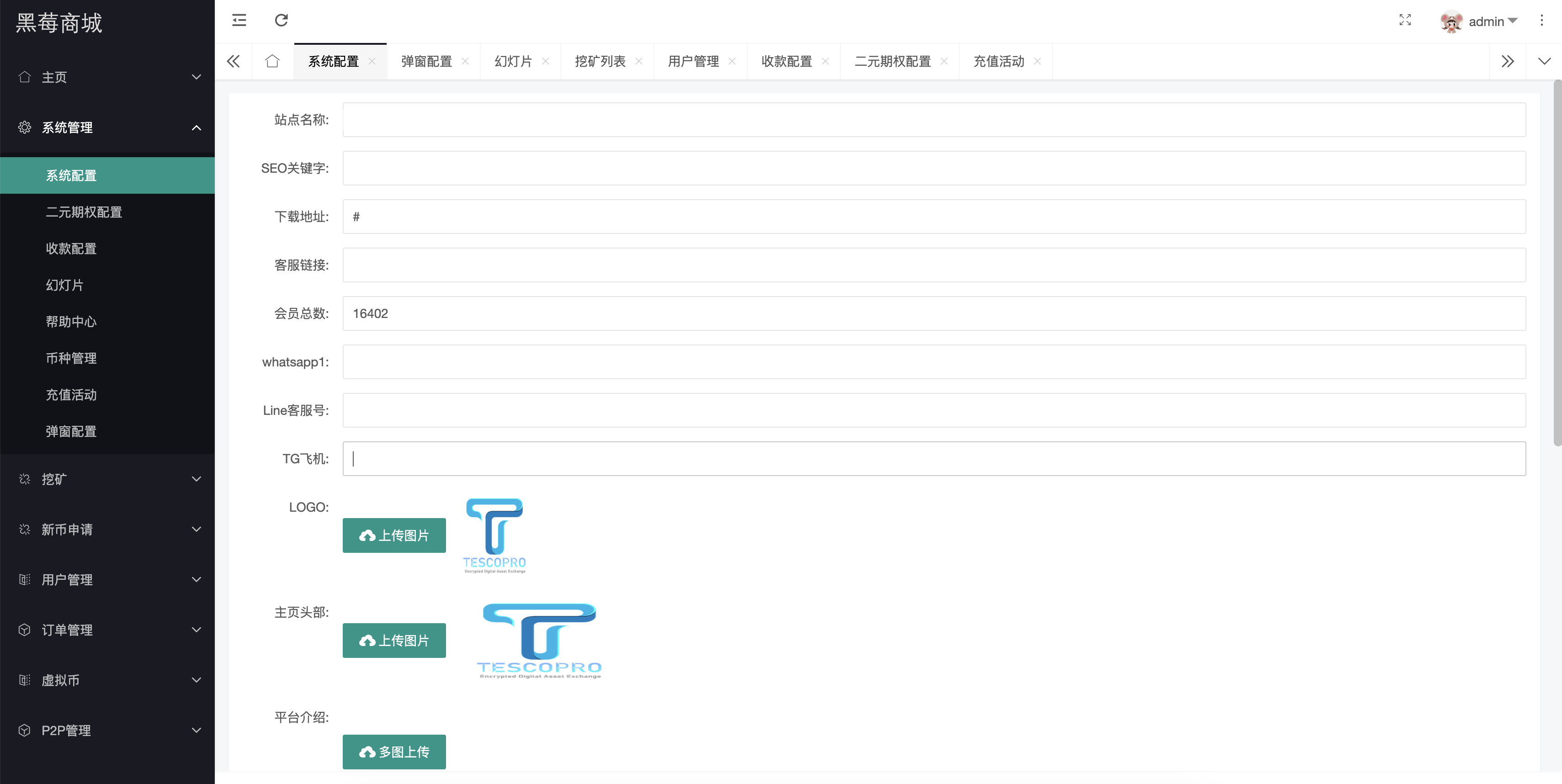
Task: Collapse the left sidebar via the indent icon
Action: coord(239,20)
